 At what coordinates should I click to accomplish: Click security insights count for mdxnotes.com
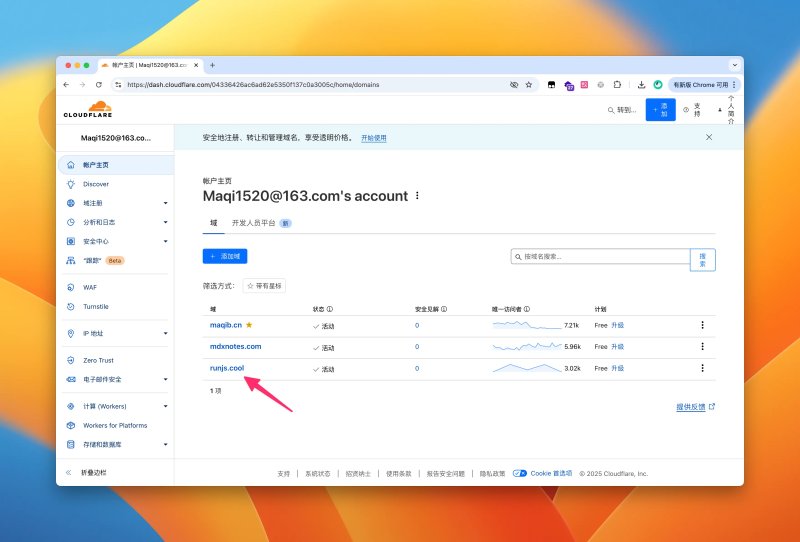click(x=417, y=347)
